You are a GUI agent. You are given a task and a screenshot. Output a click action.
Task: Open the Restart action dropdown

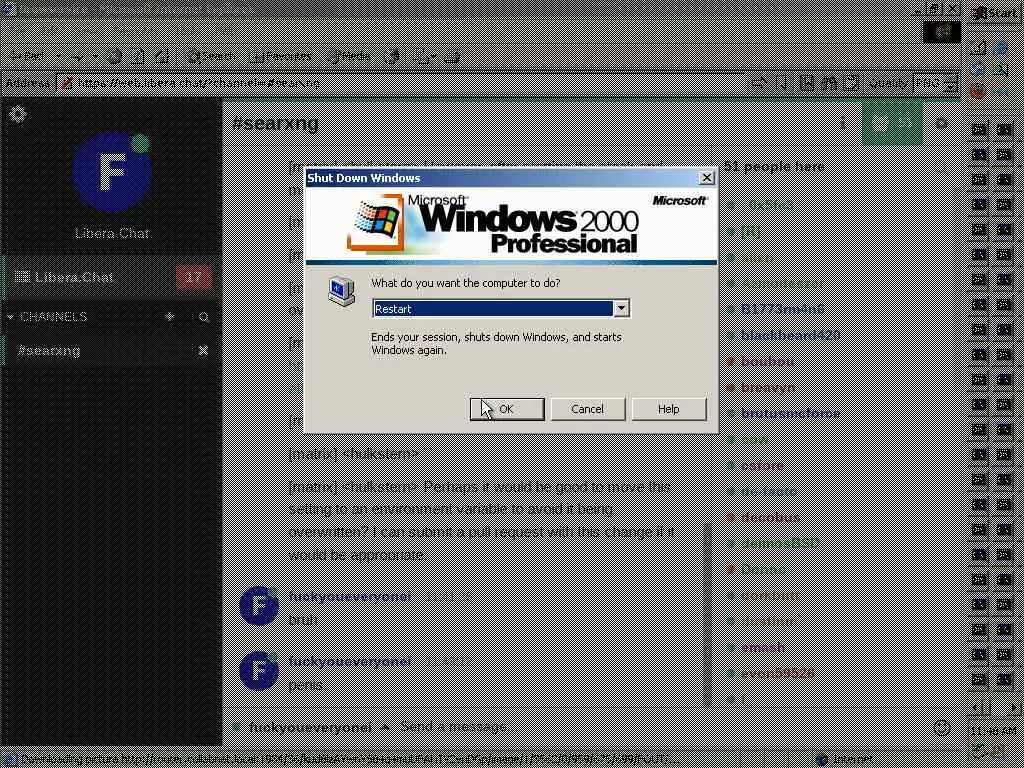621,308
